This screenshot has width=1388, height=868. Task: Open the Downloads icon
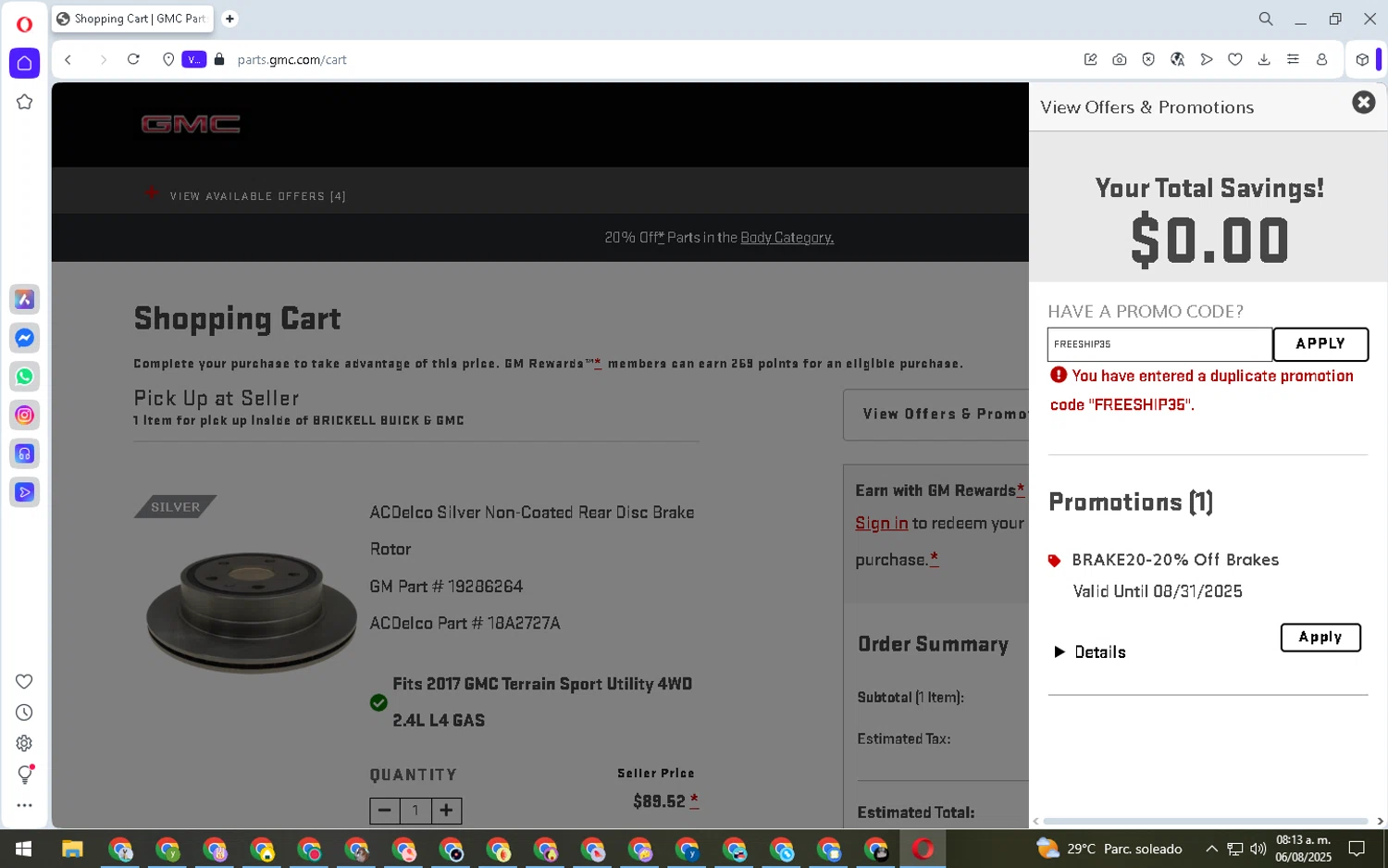tap(1264, 59)
